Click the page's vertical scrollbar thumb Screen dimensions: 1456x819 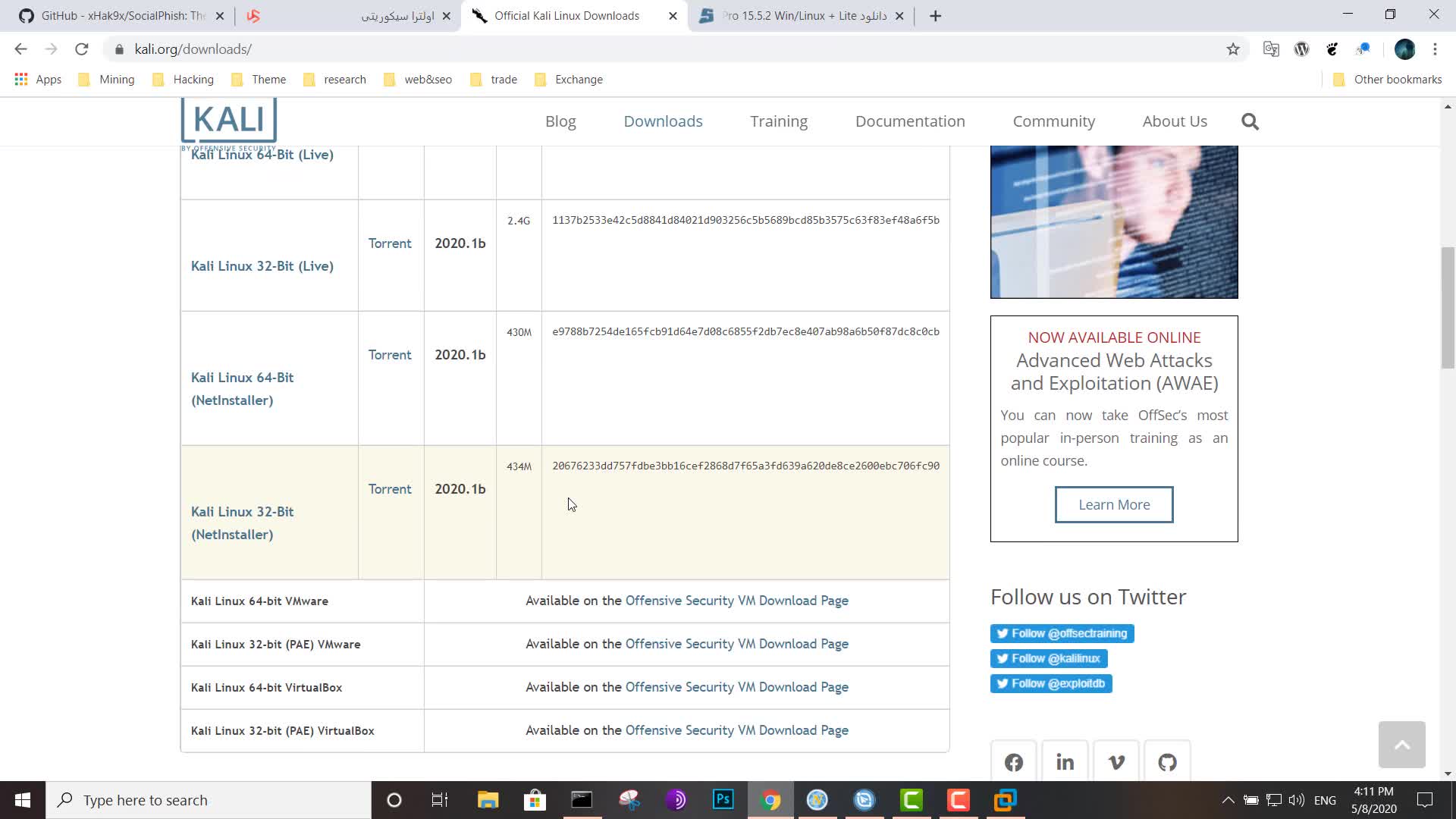1448,307
